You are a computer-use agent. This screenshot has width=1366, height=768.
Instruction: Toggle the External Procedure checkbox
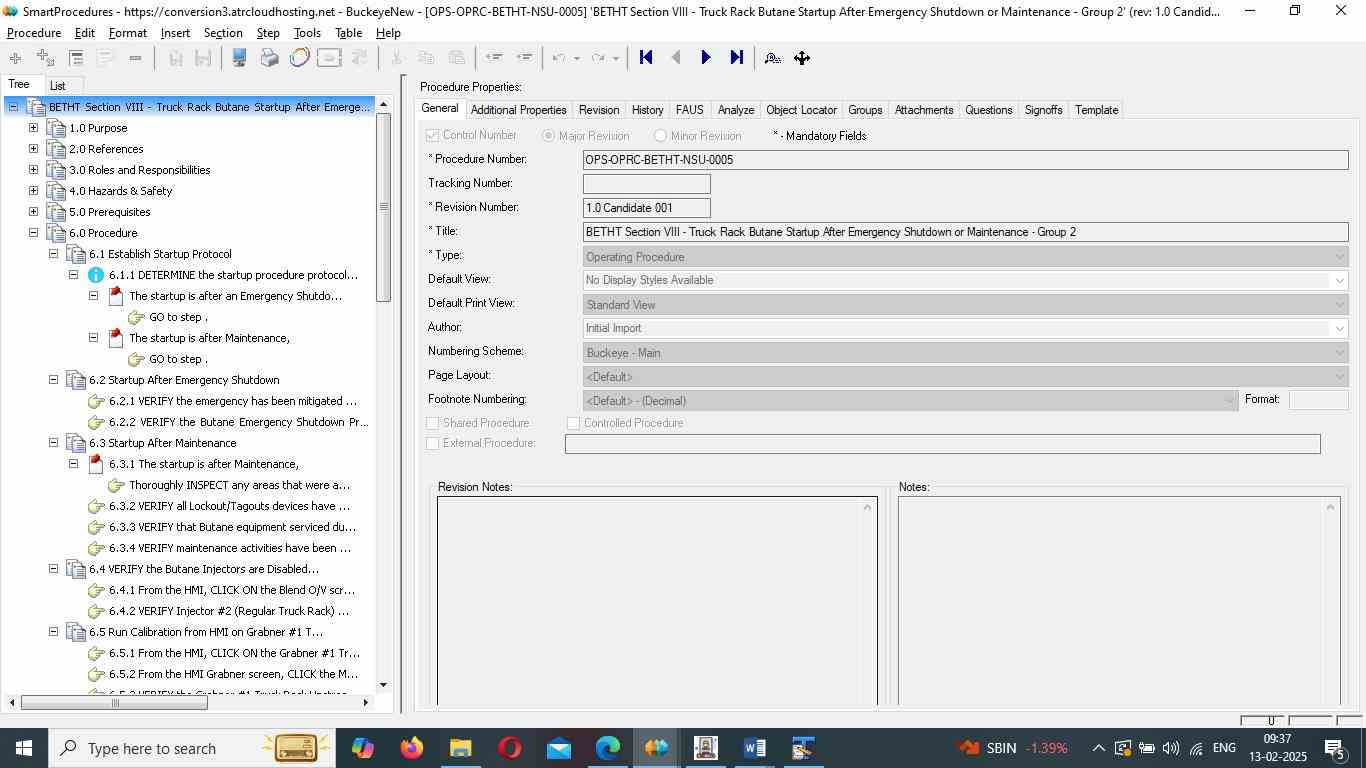(x=433, y=443)
